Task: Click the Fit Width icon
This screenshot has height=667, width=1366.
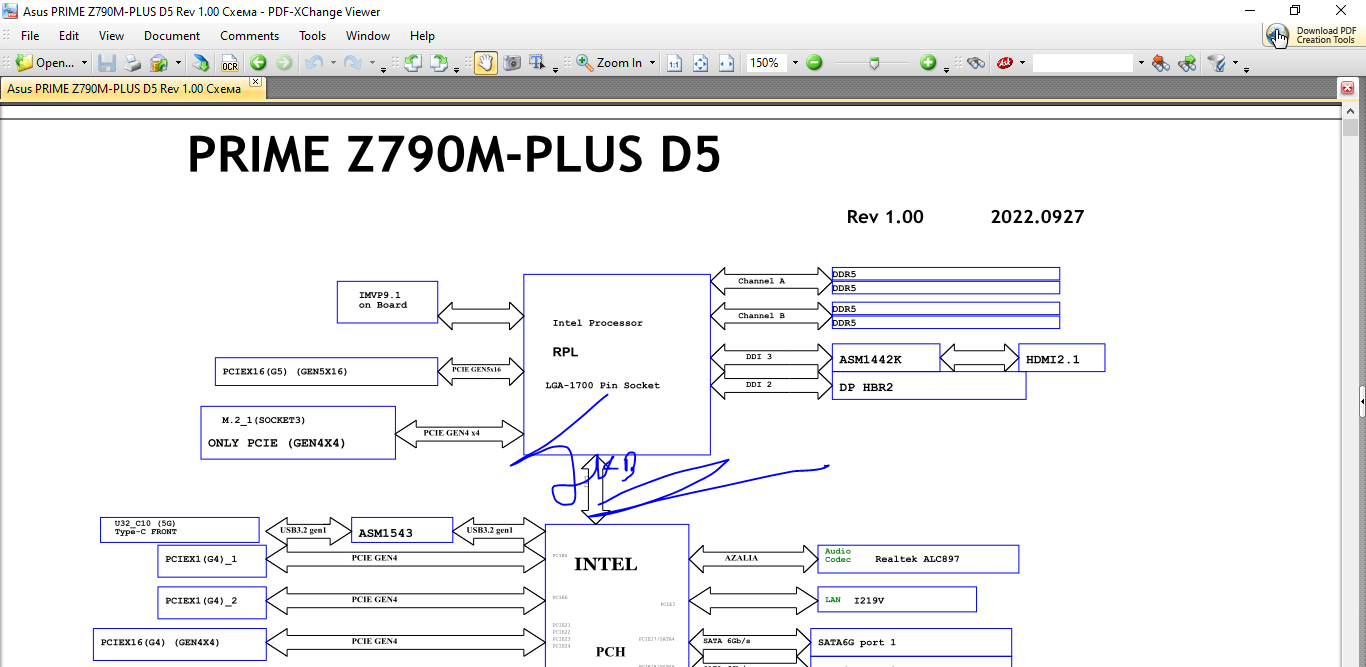Action: (726, 63)
